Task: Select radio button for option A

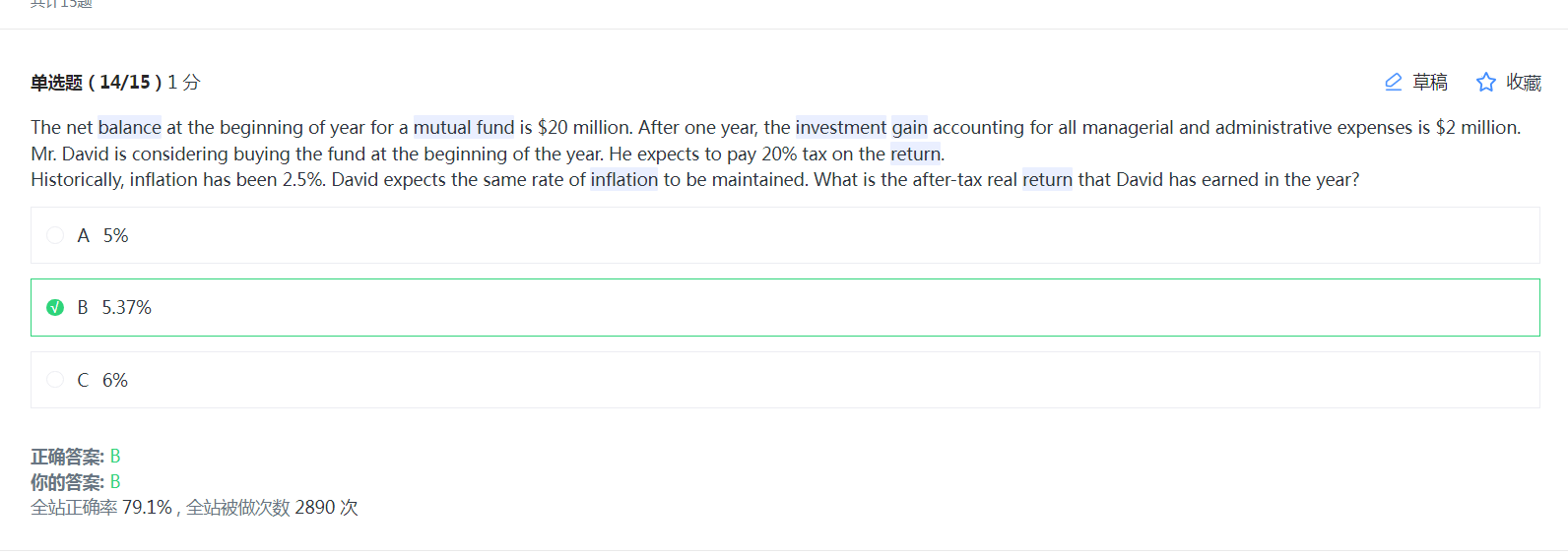Action: [55, 235]
